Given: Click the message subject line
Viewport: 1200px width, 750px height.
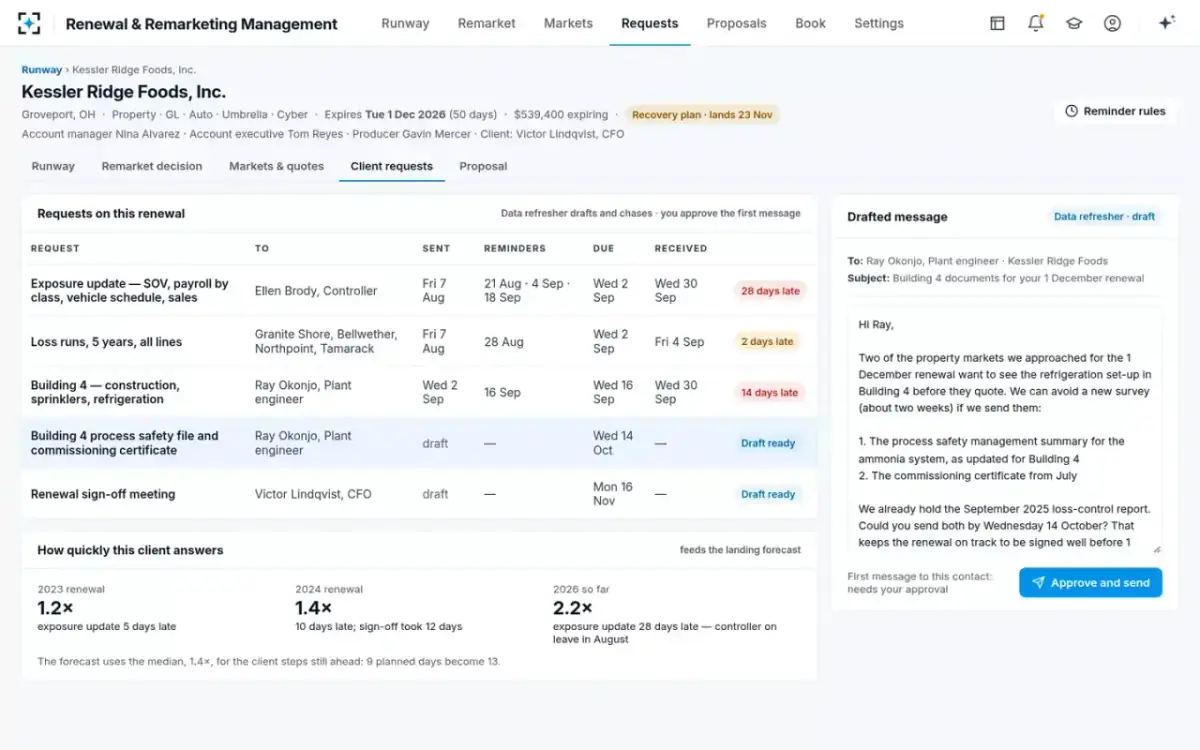Looking at the screenshot, I should [x=996, y=278].
